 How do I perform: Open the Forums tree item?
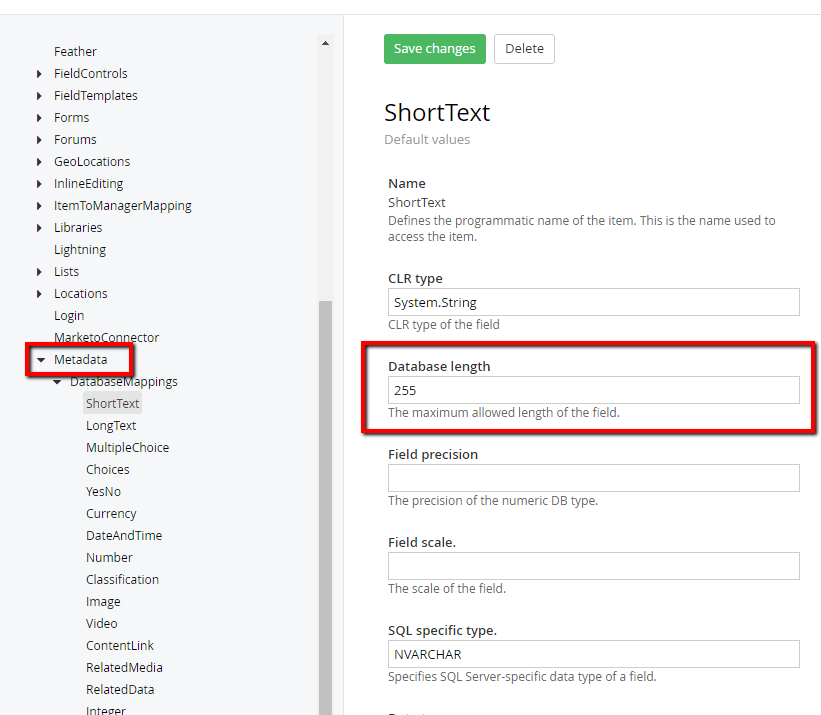pos(75,139)
